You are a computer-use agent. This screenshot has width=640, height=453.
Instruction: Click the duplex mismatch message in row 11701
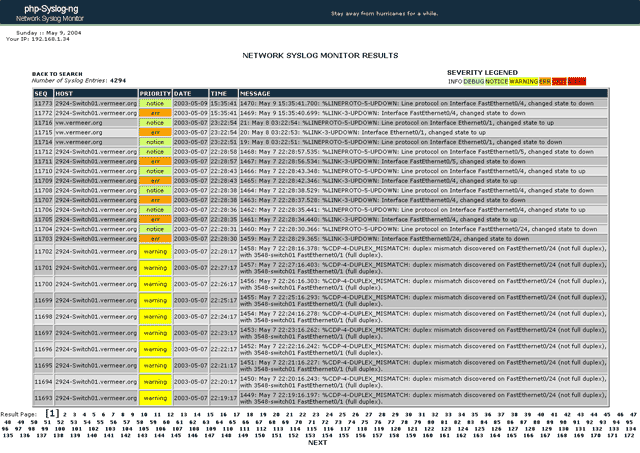[x=423, y=268]
